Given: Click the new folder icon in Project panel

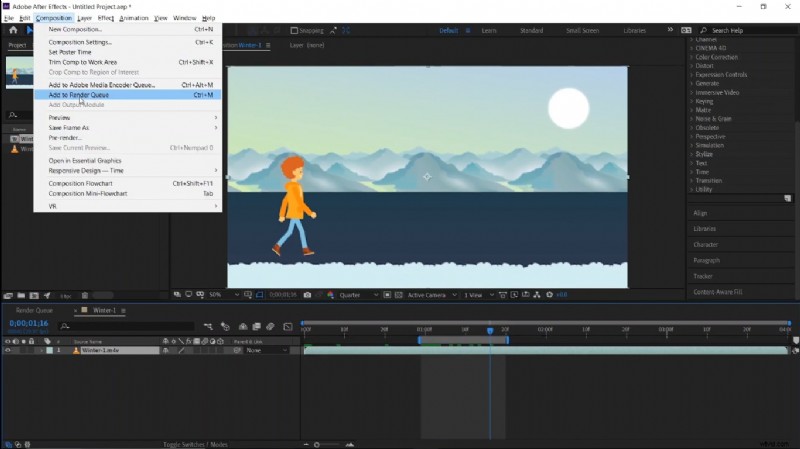Looking at the screenshot, I should 21,295.
